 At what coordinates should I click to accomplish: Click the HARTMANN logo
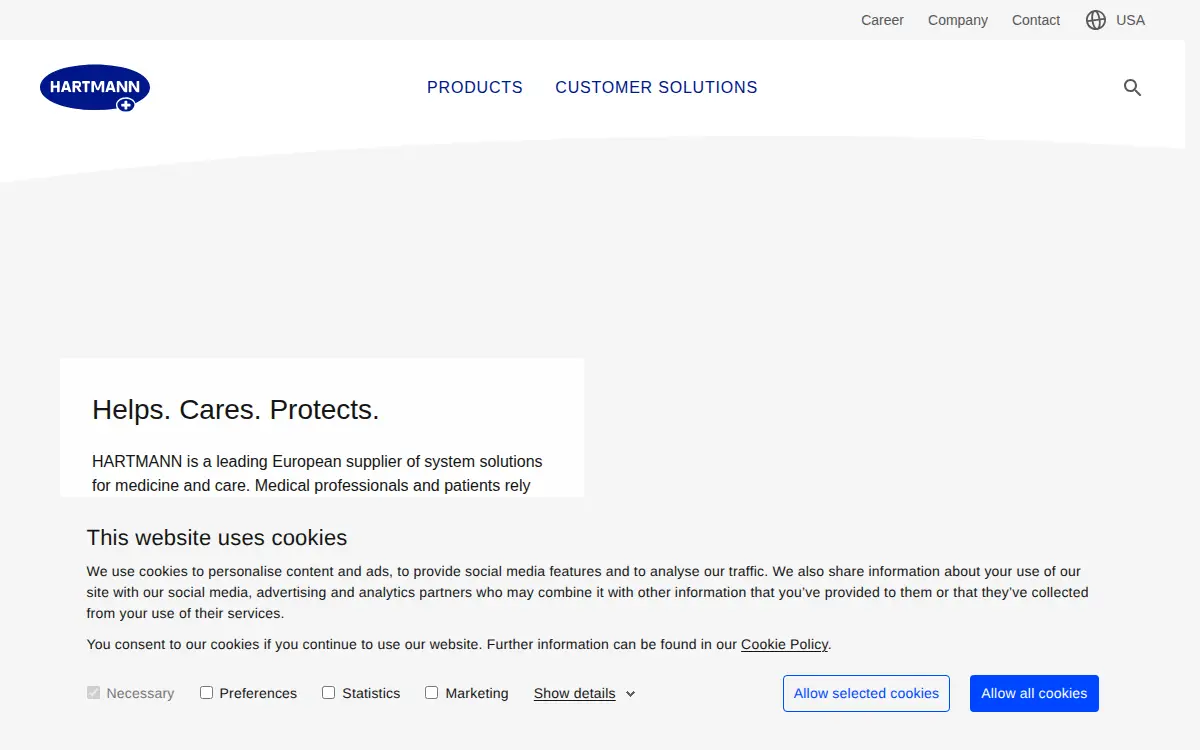[x=95, y=88]
